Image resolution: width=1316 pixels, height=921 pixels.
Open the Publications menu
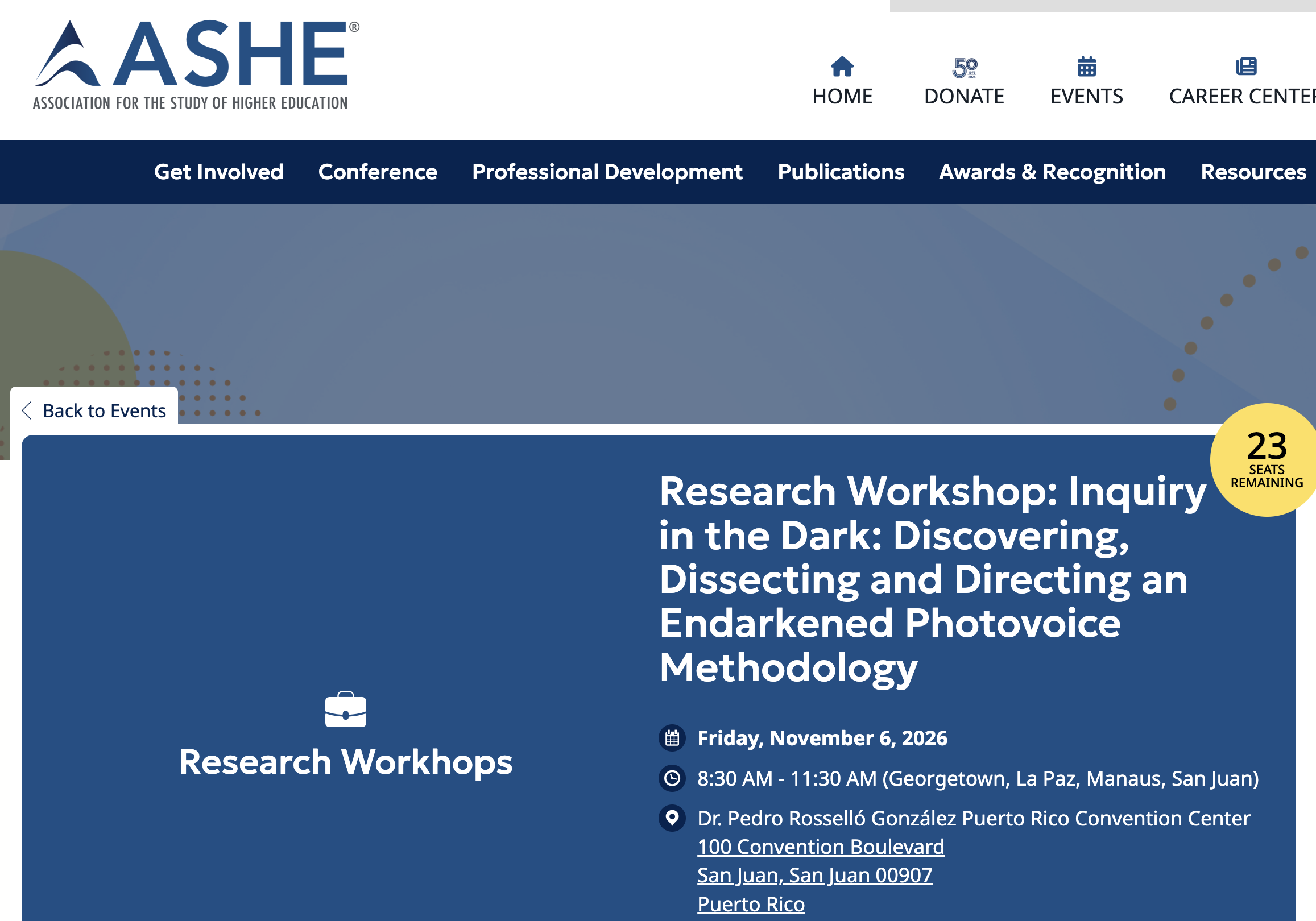pyautogui.click(x=841, y=172)
